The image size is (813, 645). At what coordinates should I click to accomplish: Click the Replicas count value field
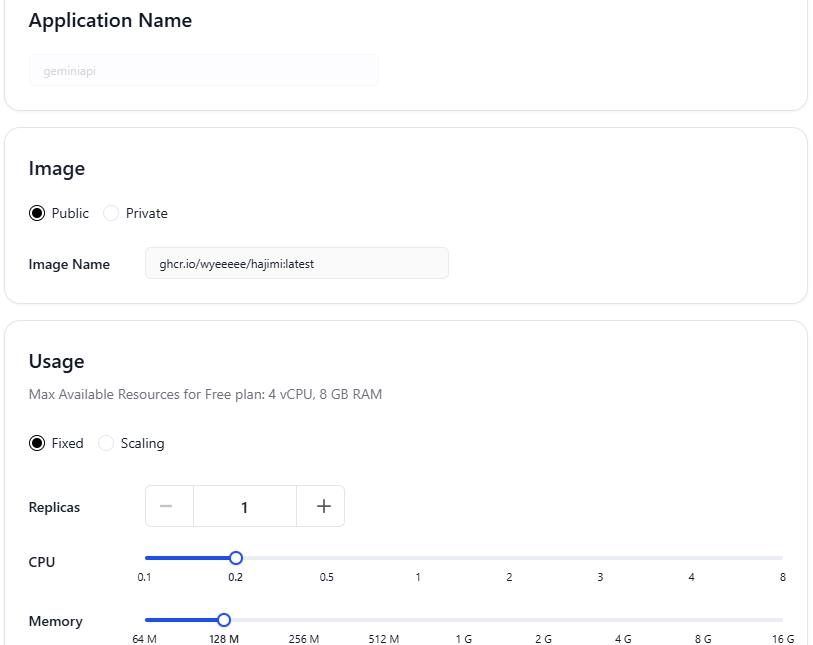[x=244, y=507]
